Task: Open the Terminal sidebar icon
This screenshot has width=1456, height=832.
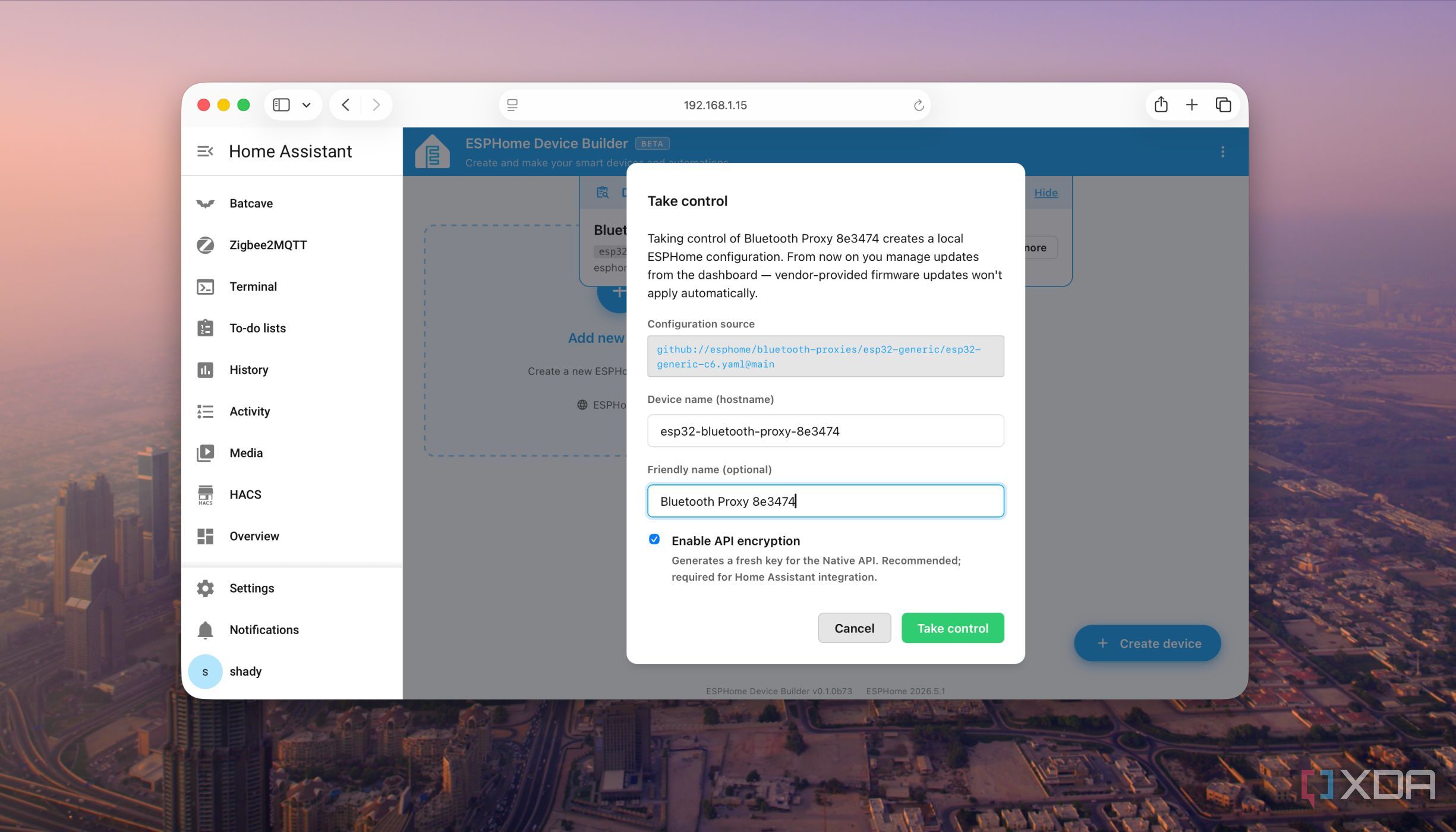Action: click(205, 287)
